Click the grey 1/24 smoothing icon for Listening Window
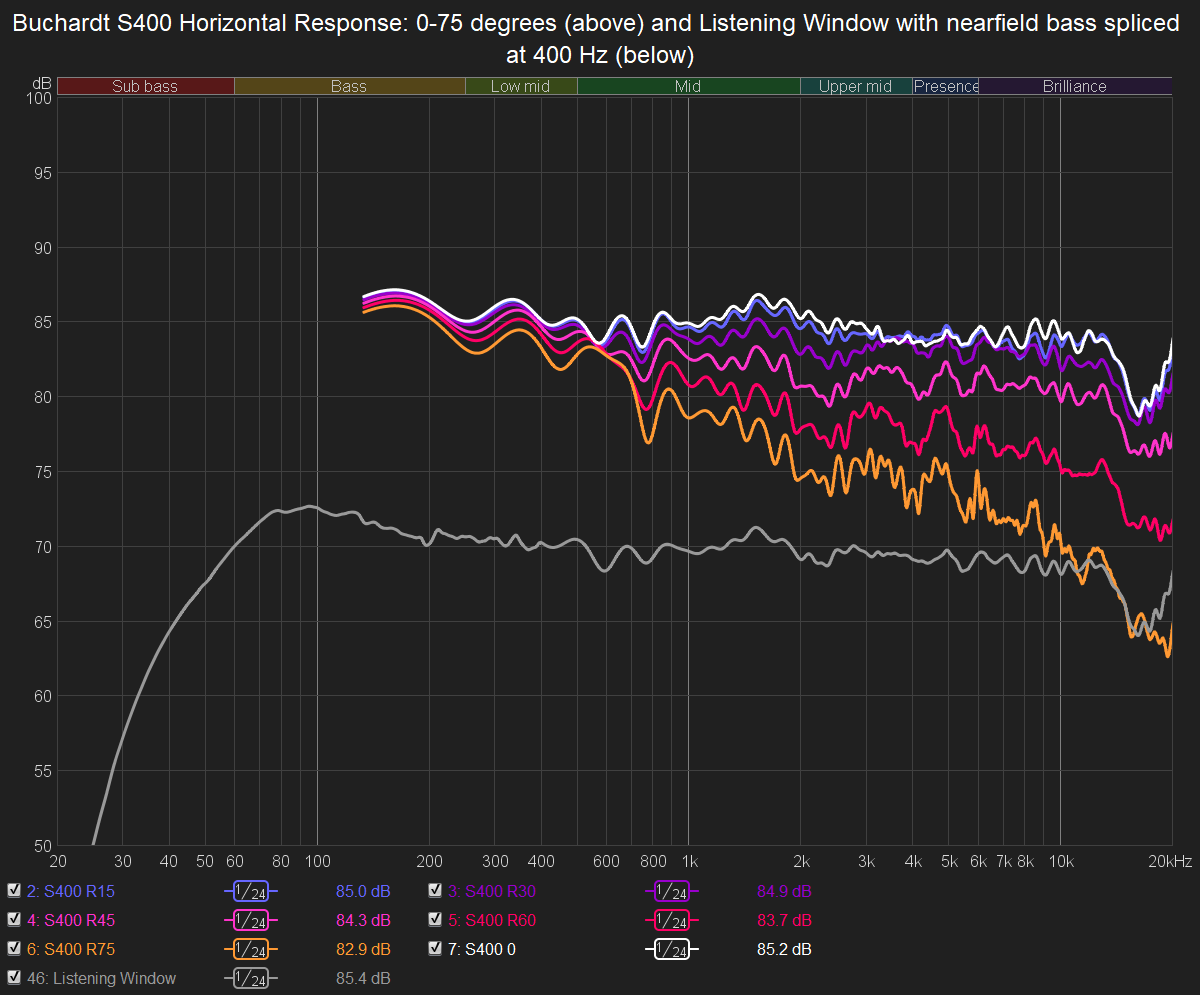This screenshot has width=1200, height=995. click(x=252, y=979)
